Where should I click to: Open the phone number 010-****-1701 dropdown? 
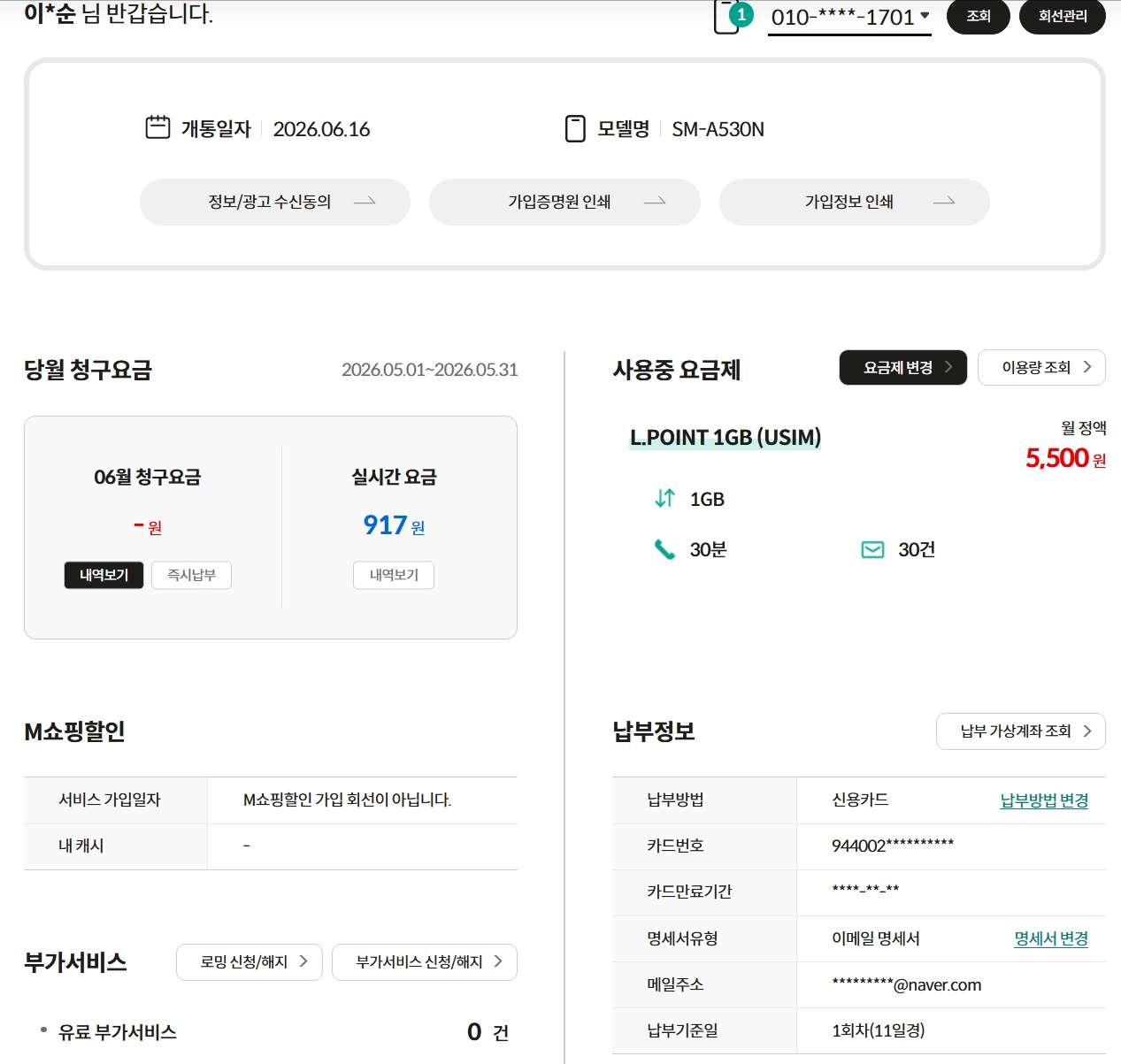click(849, 18)
